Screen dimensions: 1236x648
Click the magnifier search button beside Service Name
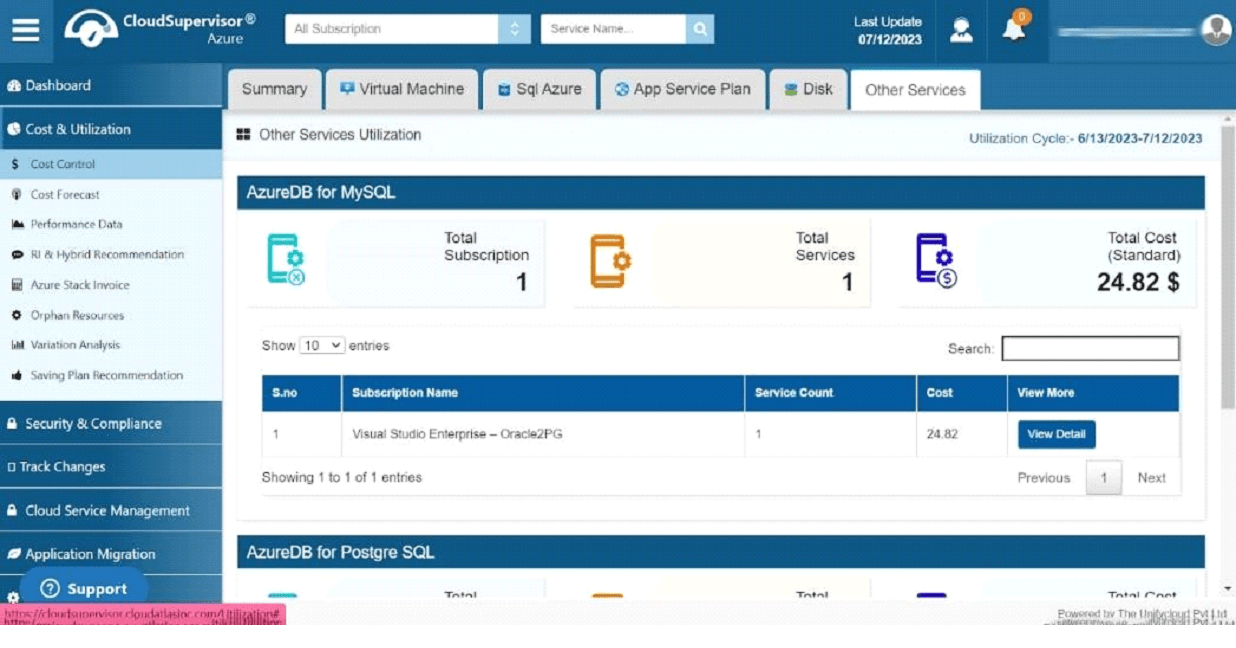[x=700, y=29]
